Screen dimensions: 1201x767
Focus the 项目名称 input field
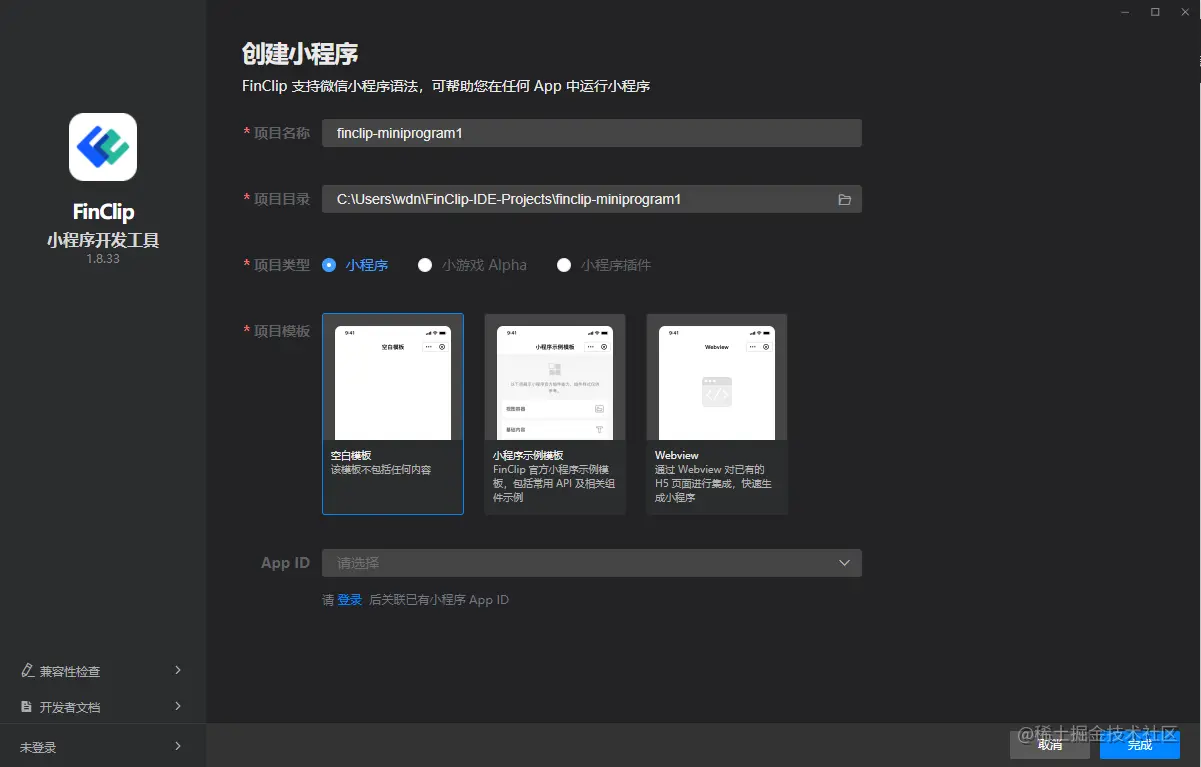click(x=592, y=133)
